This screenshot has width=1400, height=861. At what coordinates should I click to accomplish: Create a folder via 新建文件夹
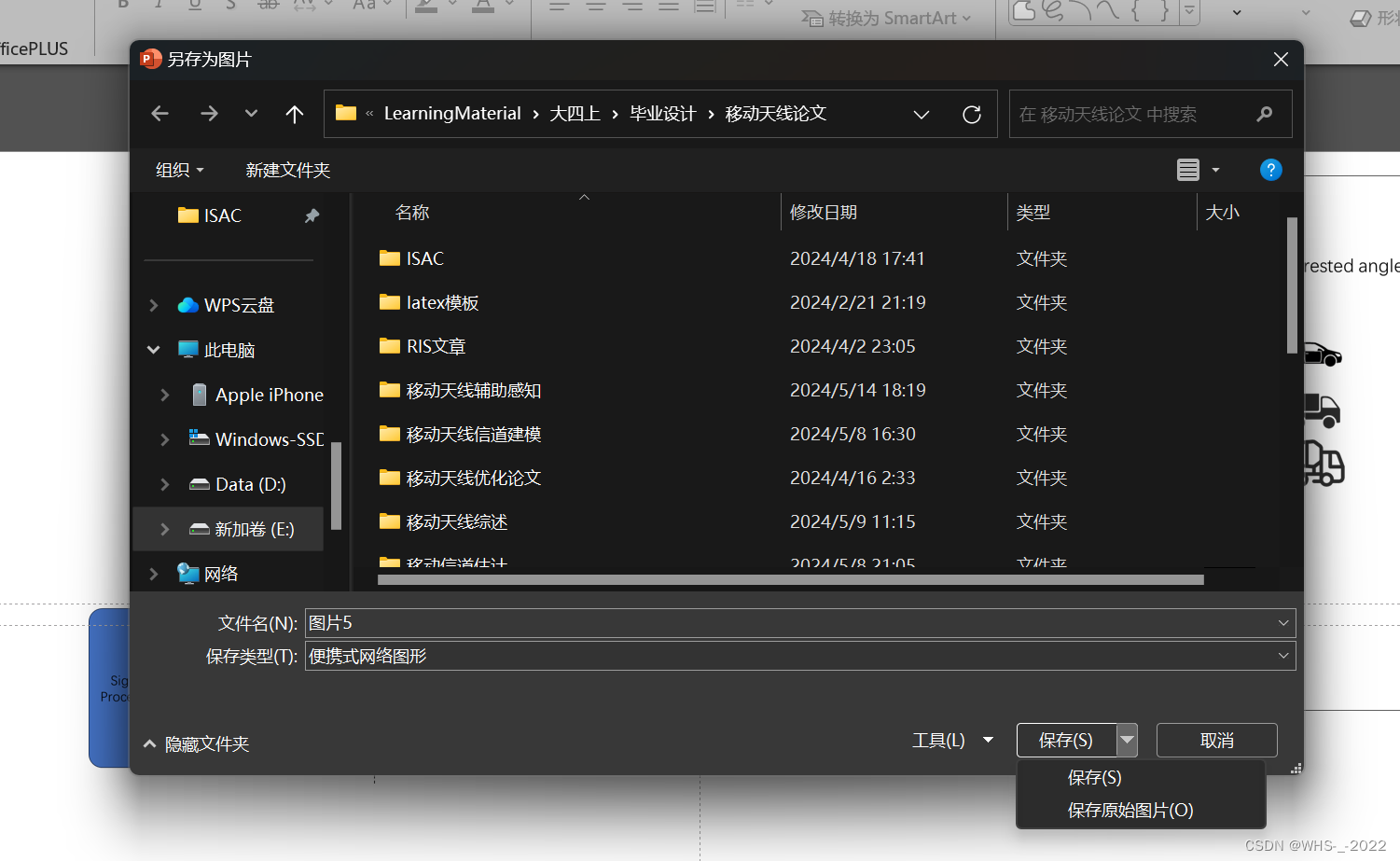pos(288,170)
